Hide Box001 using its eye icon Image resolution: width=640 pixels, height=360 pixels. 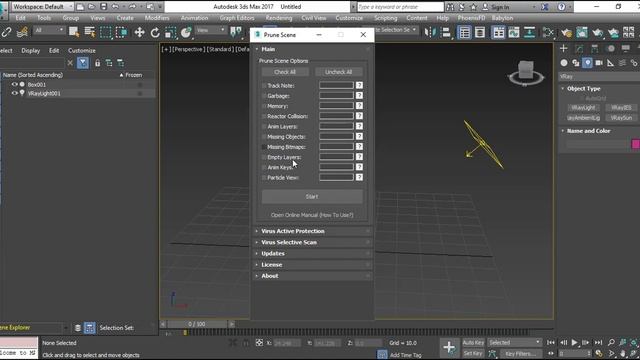click(15, 84)
